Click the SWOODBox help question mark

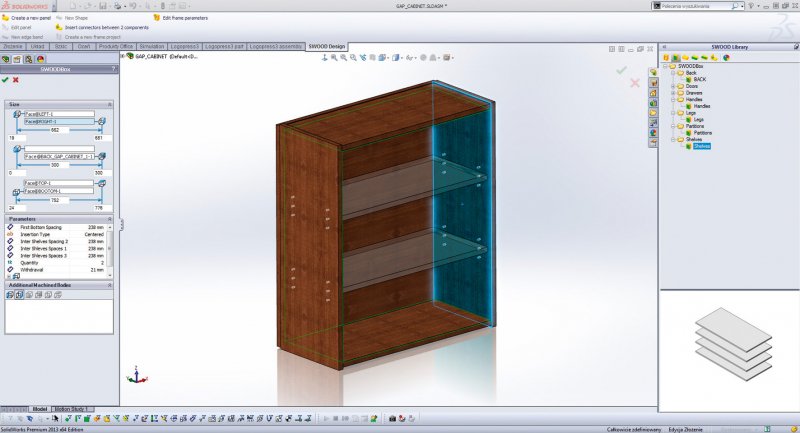click(x=113, y=69)
